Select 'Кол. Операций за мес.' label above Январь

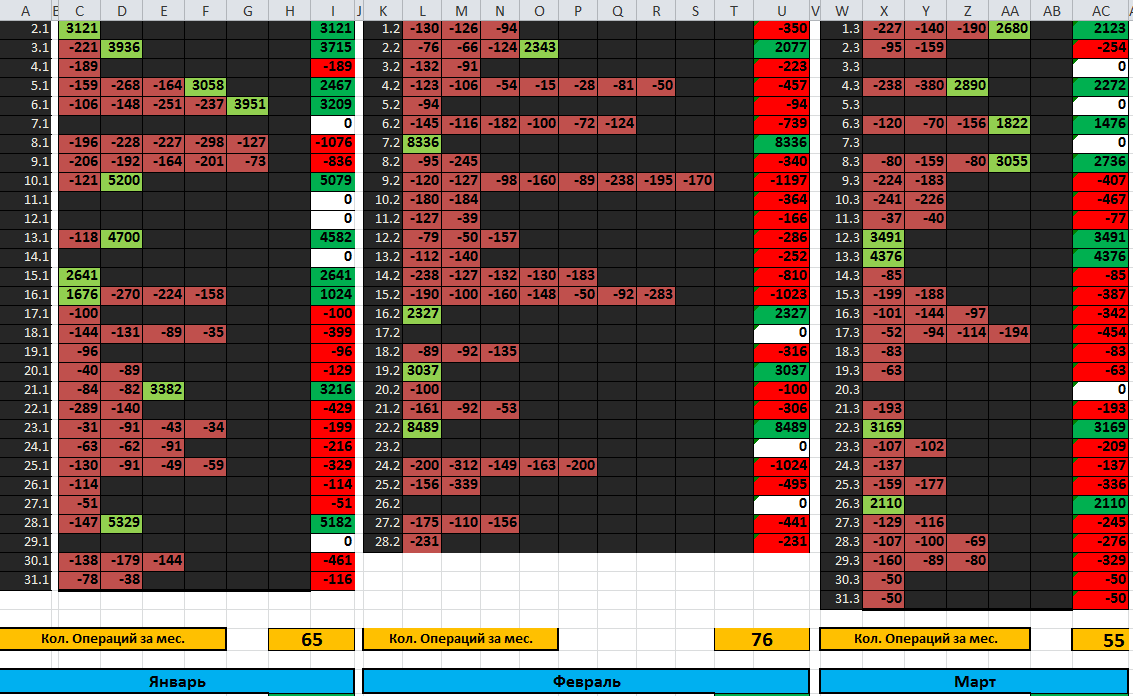click(x=113, y=639)
